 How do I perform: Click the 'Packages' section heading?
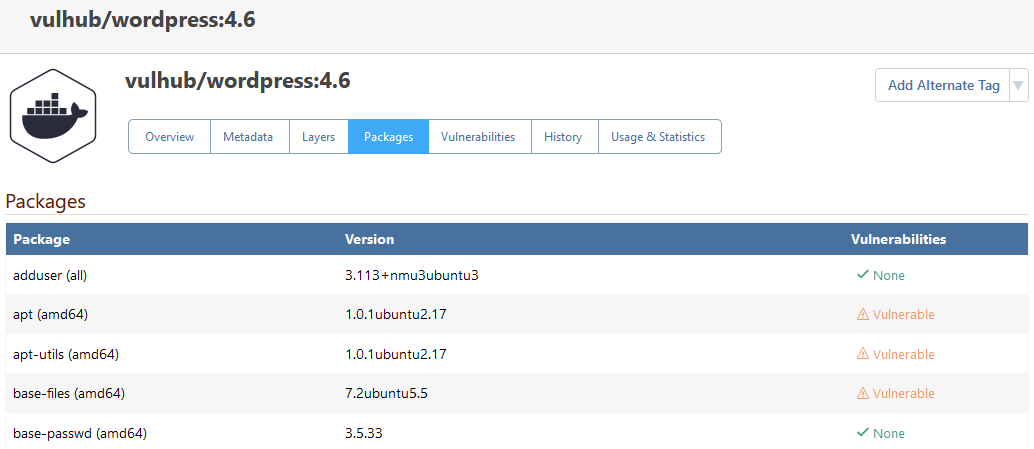tap(46, 201)
